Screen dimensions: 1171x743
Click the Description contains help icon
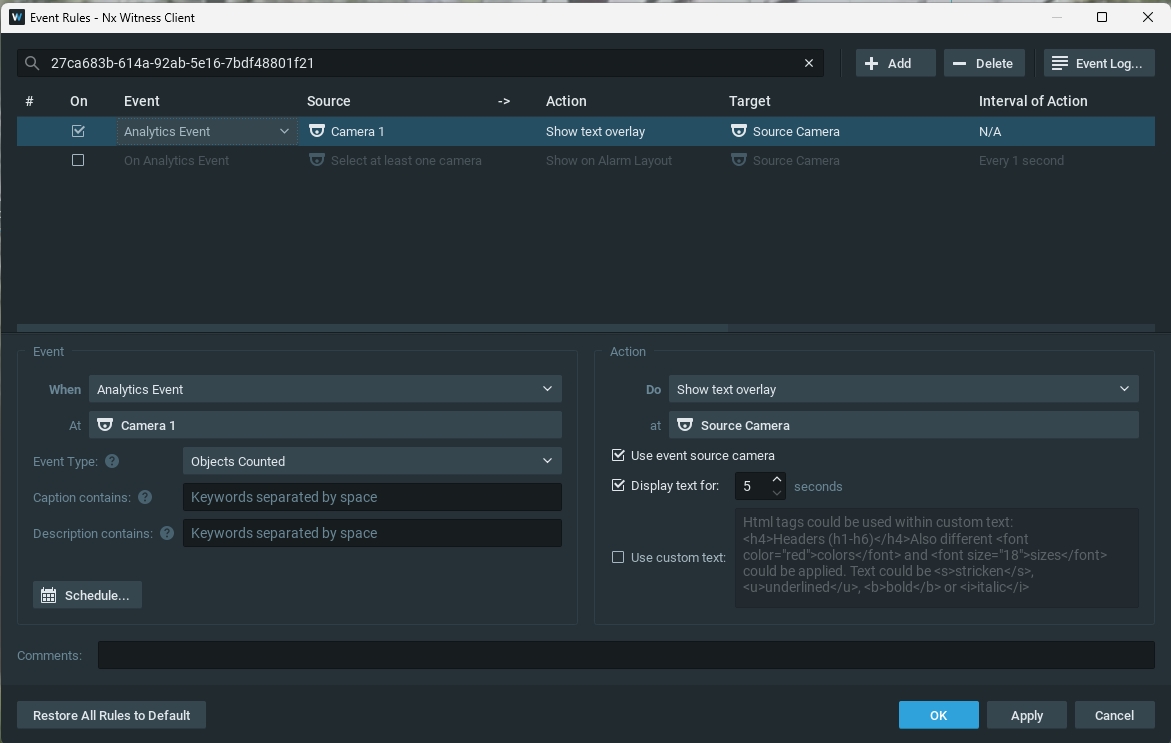pyautogui.click(x=167, y=533)
